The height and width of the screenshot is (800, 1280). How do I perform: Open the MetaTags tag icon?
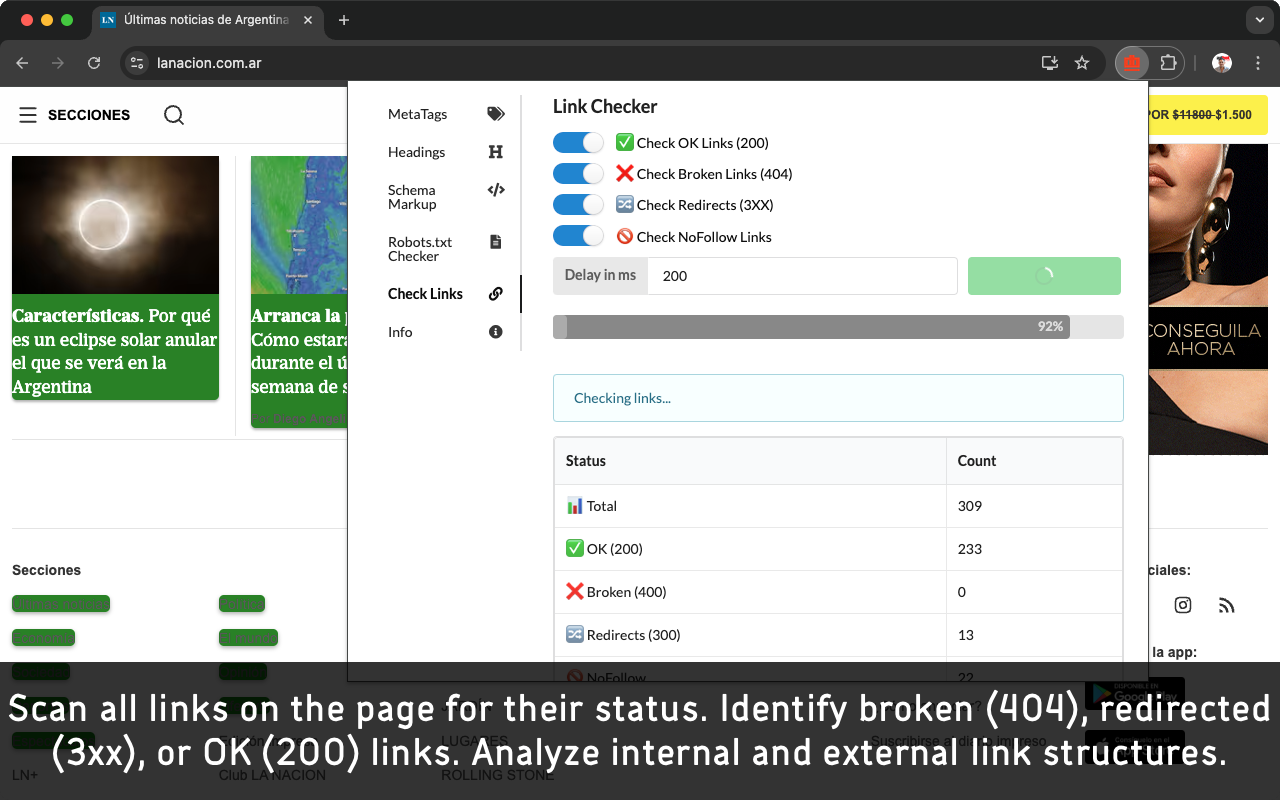(495, 114)
